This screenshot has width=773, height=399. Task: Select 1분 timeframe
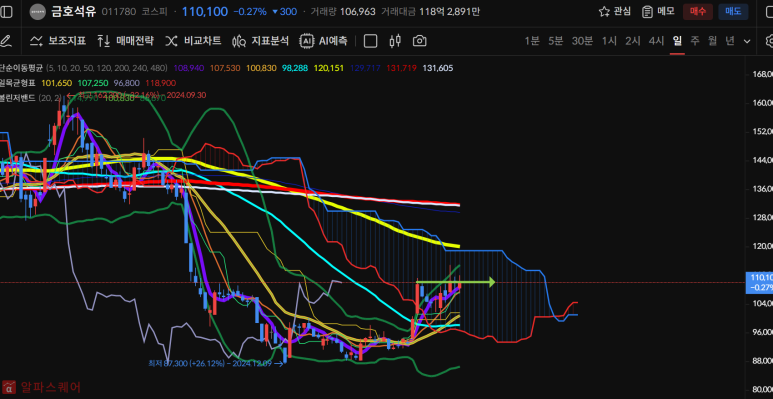tap(532, 41)
